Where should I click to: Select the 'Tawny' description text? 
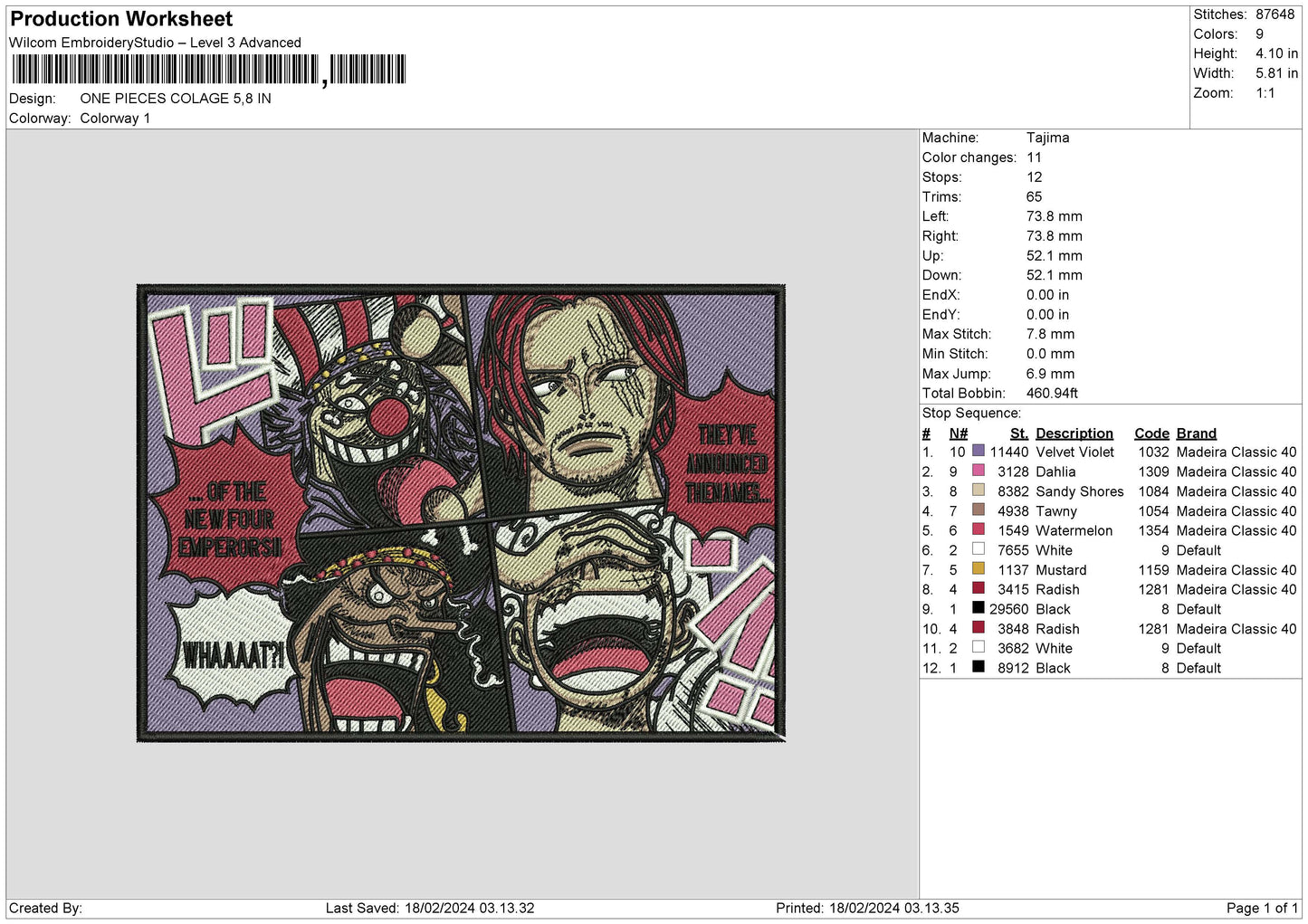(1056, 511)
